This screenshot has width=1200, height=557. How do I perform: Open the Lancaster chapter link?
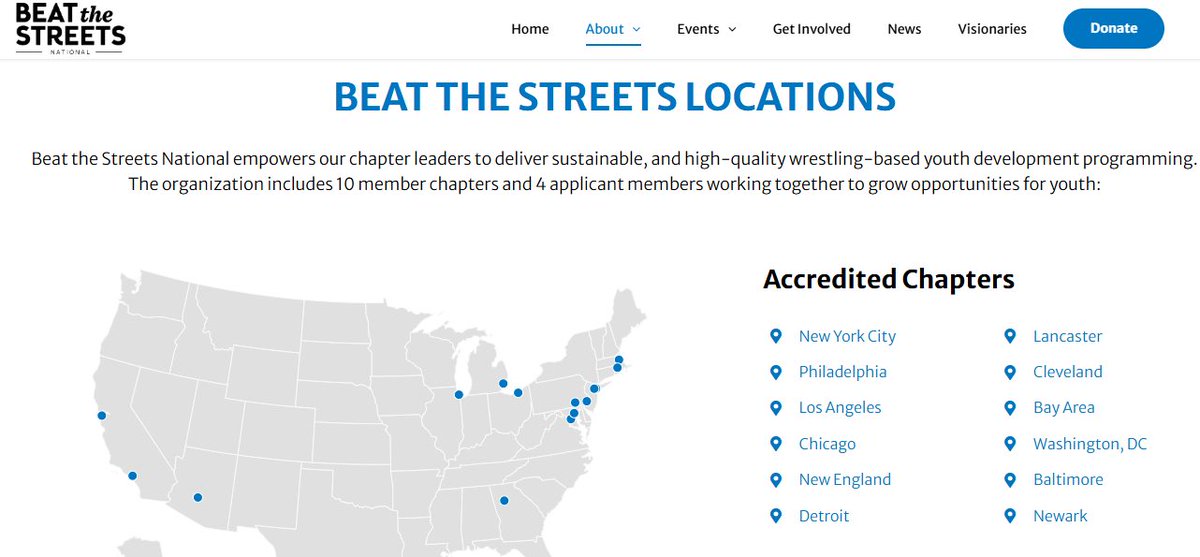point(1068,336)
